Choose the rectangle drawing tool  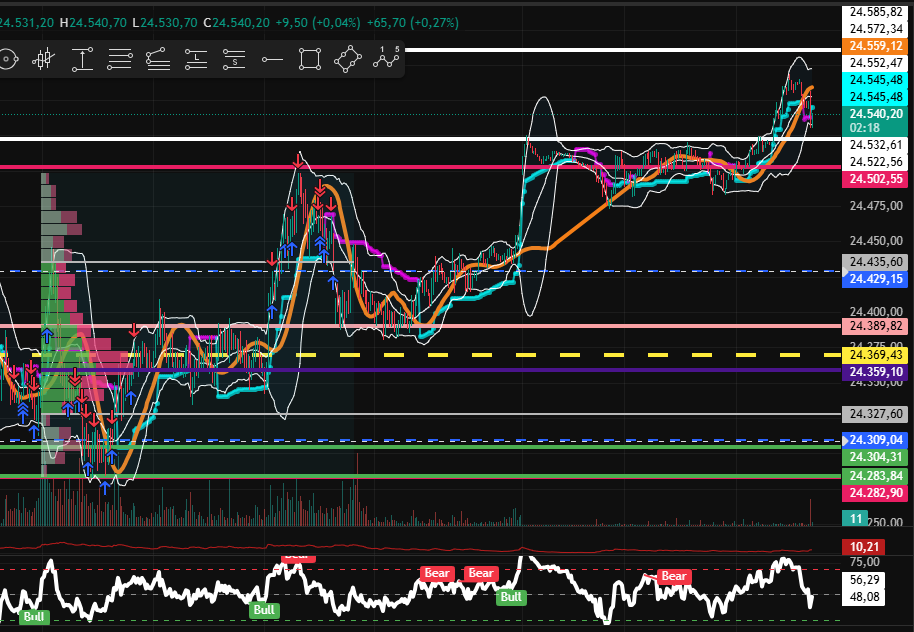click(310, 60)
